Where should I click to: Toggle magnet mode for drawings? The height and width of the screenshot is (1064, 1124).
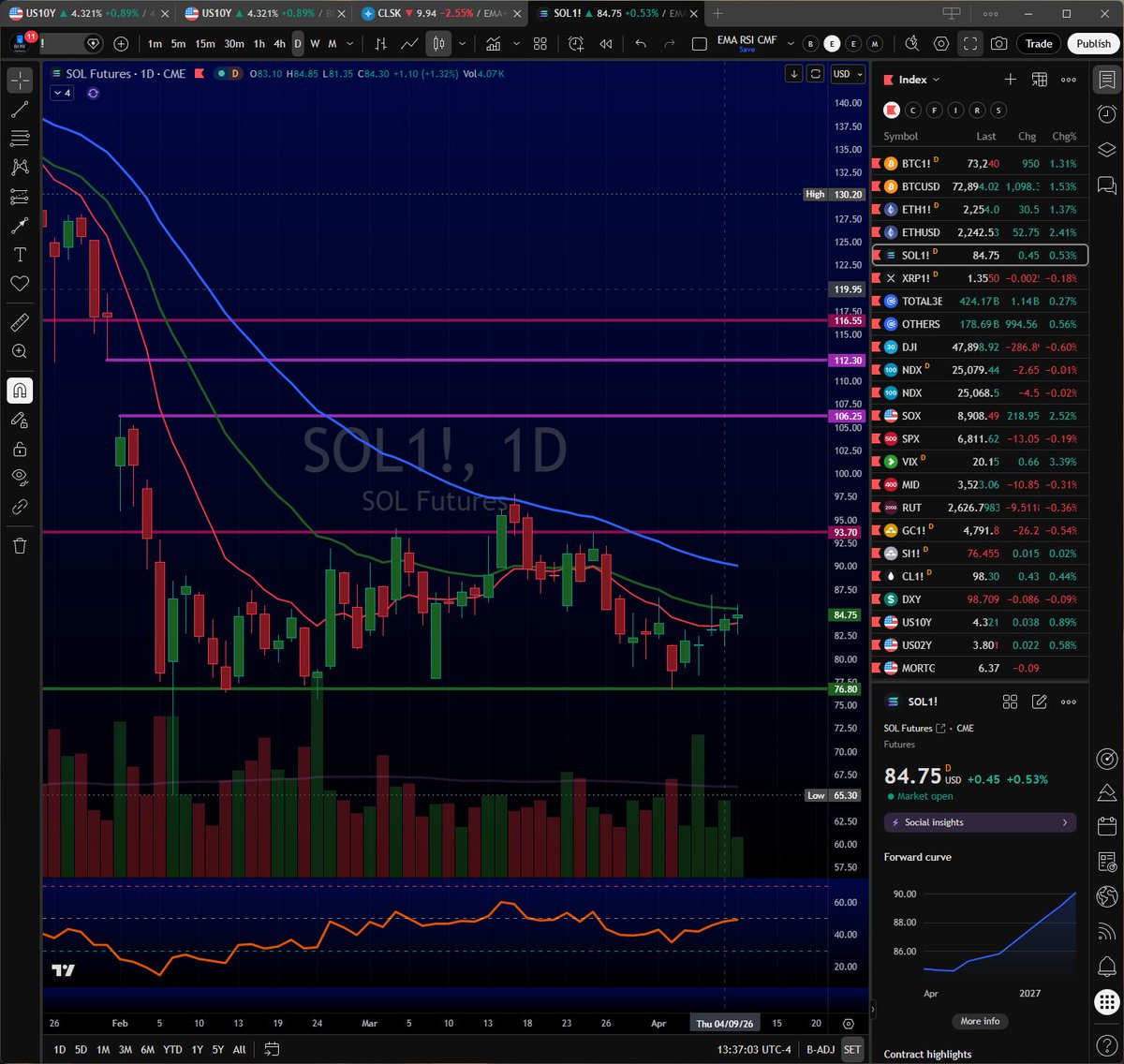point(20,391)
